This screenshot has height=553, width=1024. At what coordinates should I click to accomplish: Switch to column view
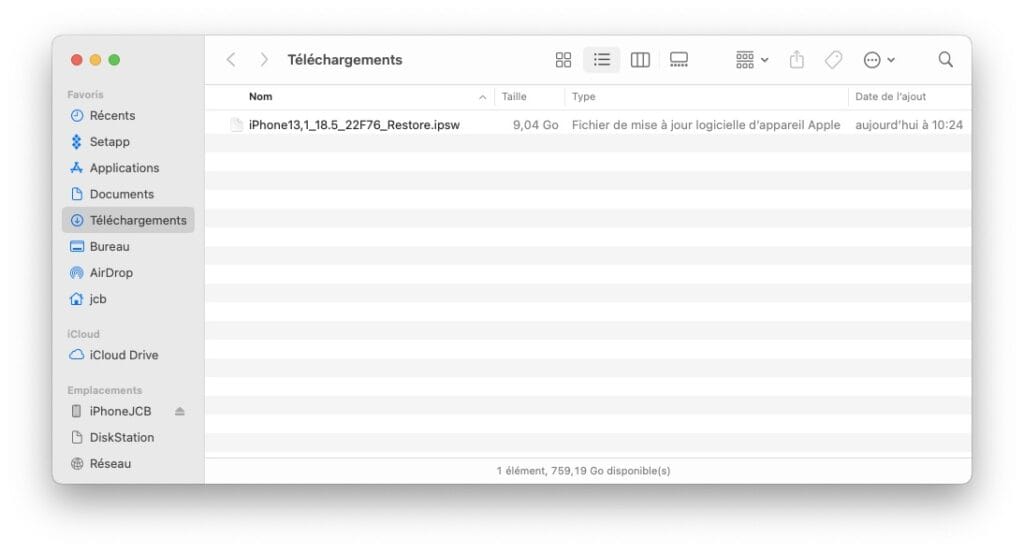pos(640,60)
